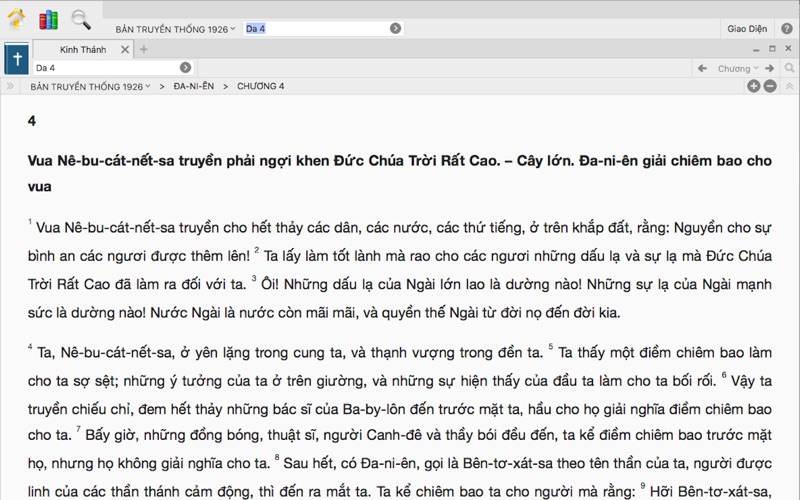This screenshot has width=800, height=500.
Task: Add a new tab with plus
Action: click(144, 49)
